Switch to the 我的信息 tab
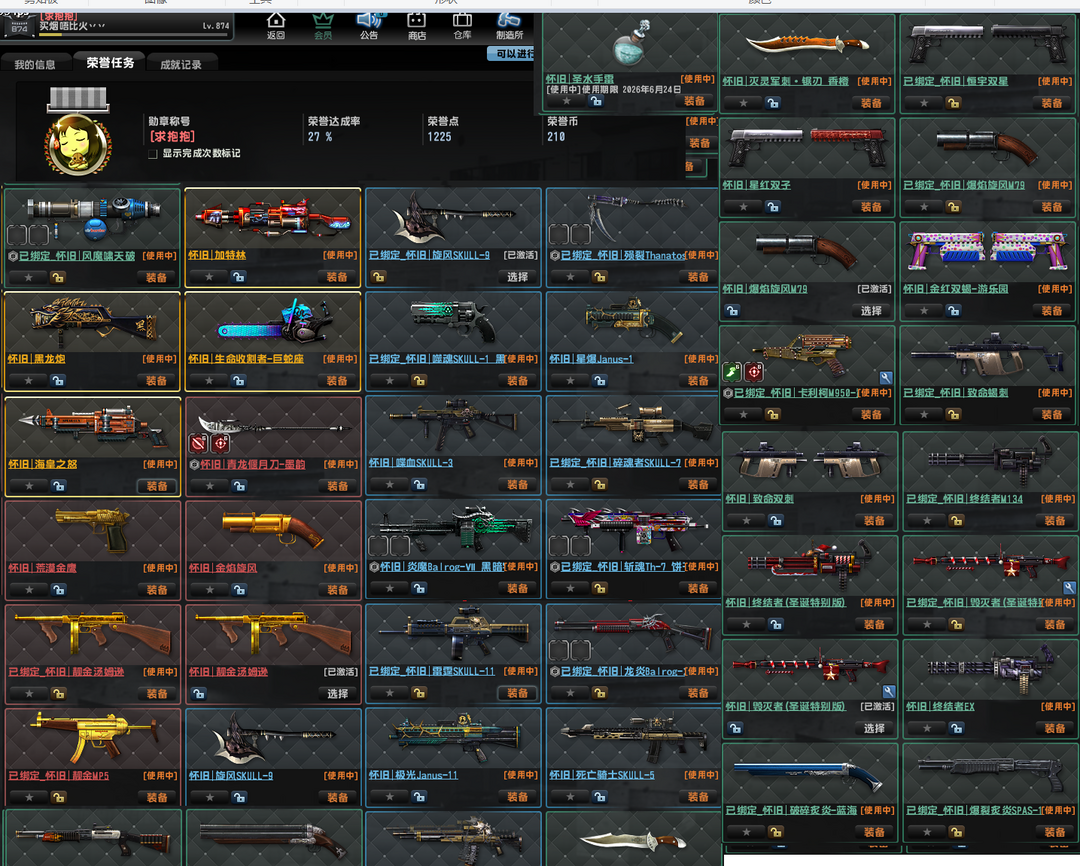1080x866 pixels. tap(35, 65)
